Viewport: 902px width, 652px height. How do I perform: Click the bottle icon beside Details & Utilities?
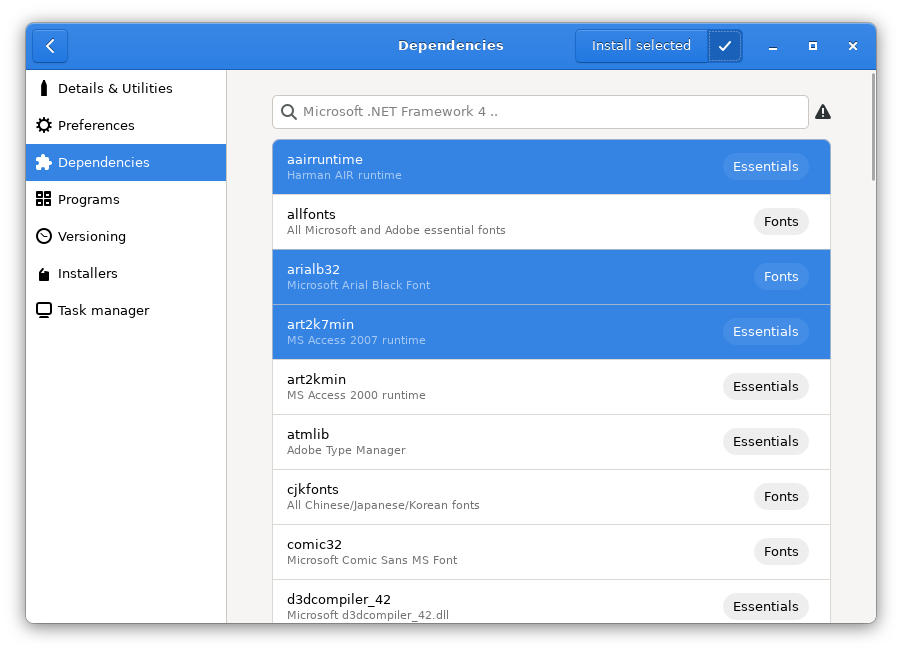coord(44,88)
